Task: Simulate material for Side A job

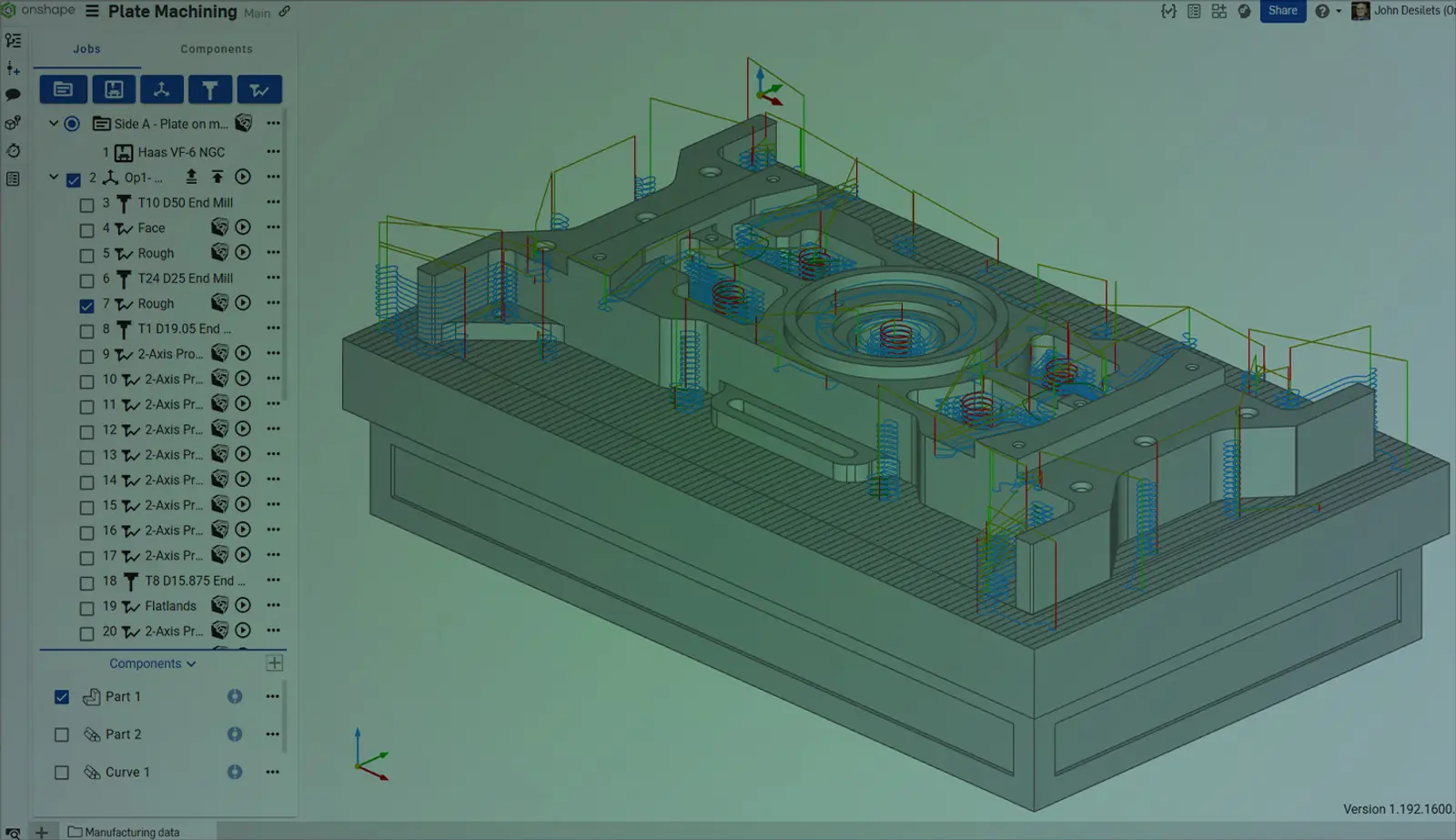Action: coord(243,123)
